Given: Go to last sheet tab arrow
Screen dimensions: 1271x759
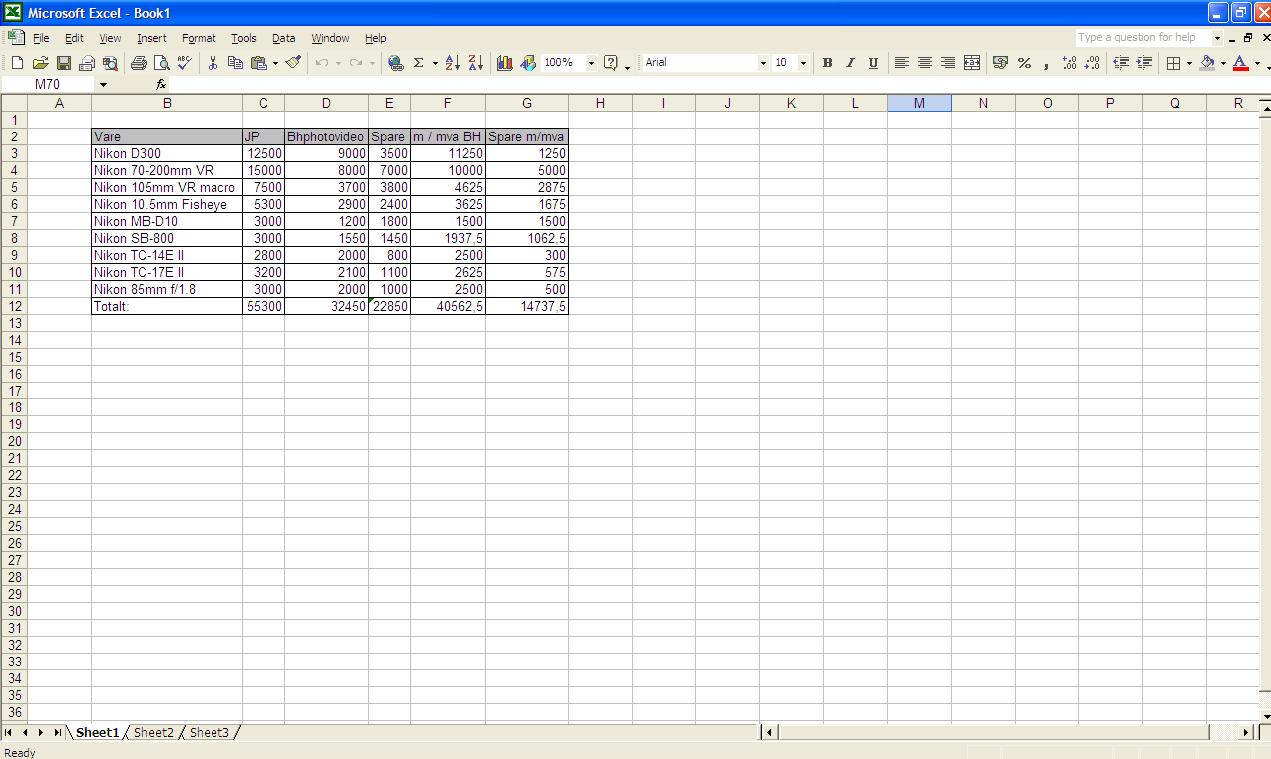Looking at the screenshot, I should (x=57, y=733).
